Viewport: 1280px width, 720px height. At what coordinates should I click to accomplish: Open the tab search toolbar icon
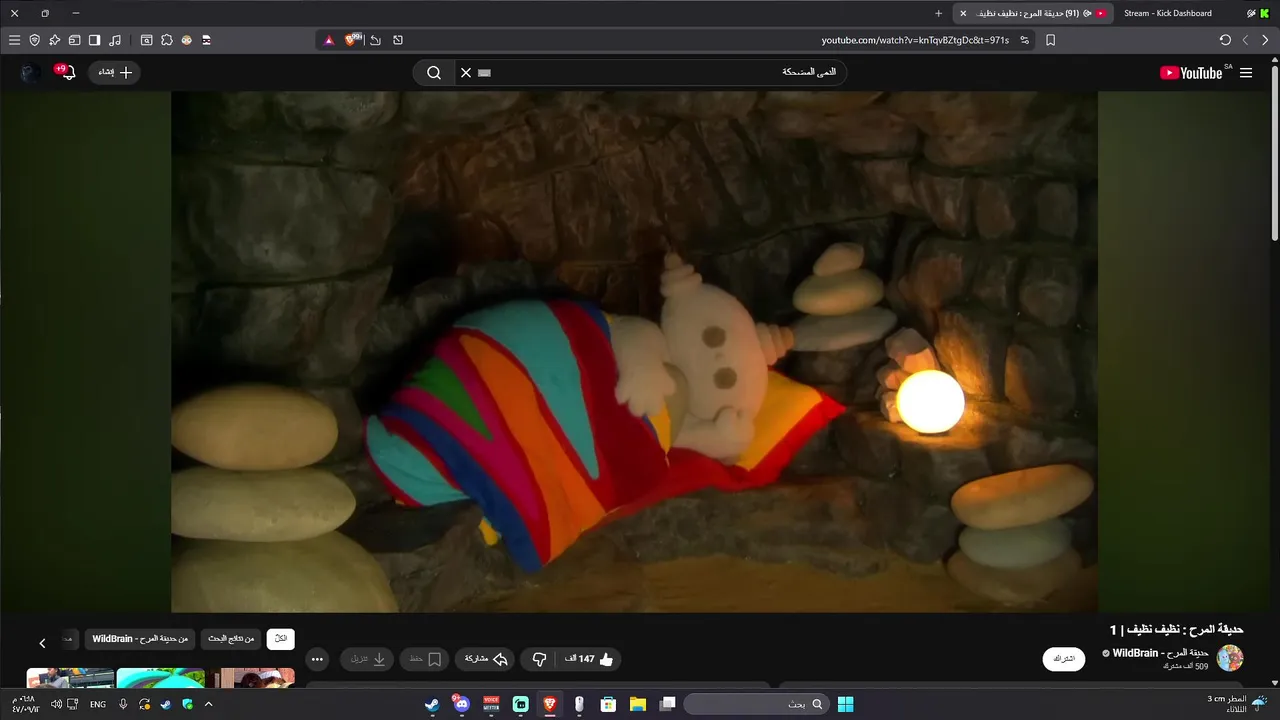pos(146,40)
